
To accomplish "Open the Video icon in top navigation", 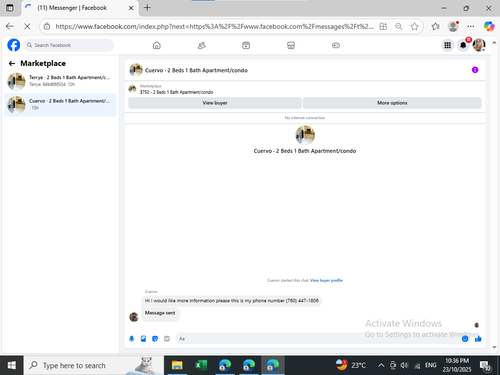I will (246, 45).
